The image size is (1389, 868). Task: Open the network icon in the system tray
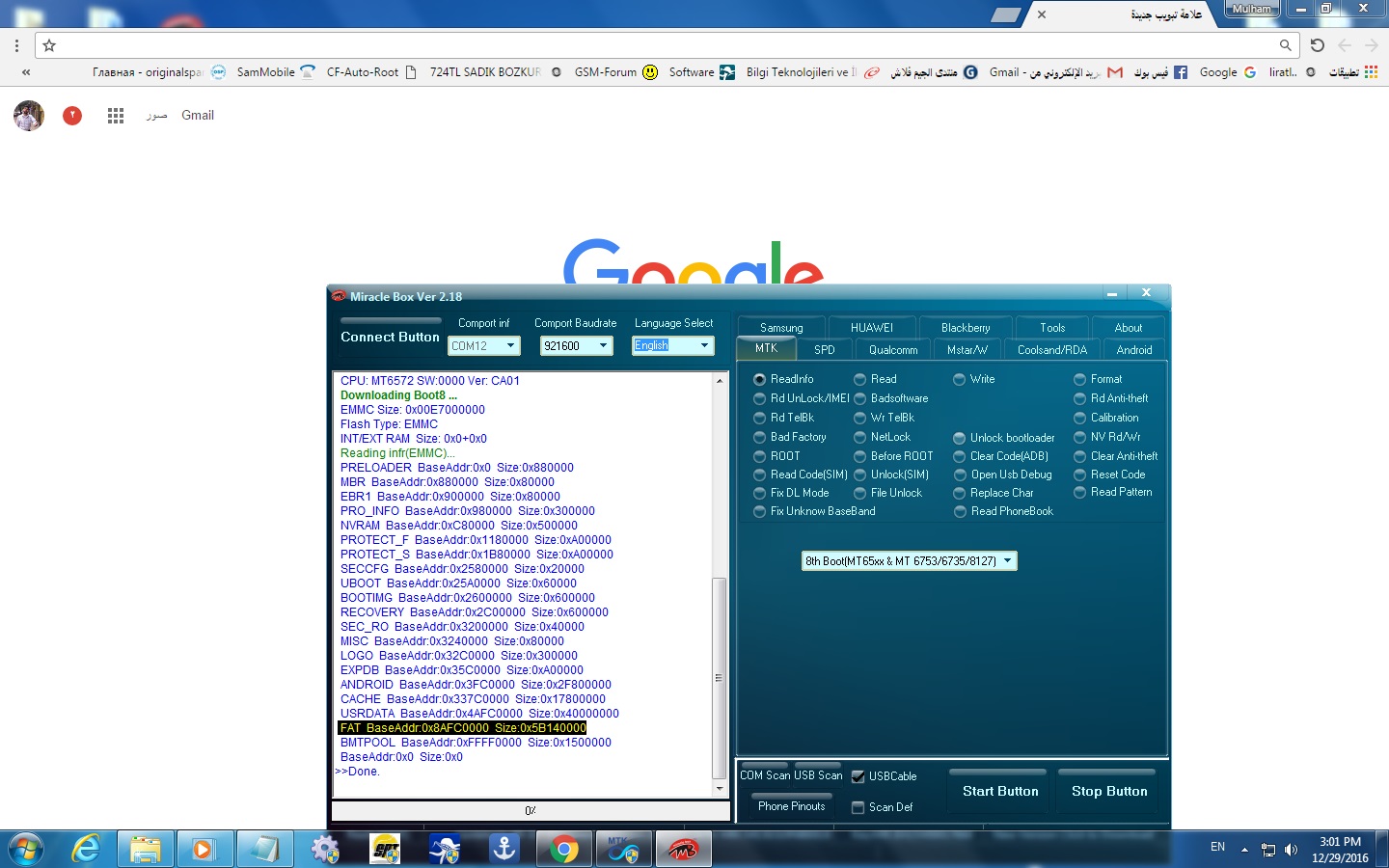coord(1268,850)
